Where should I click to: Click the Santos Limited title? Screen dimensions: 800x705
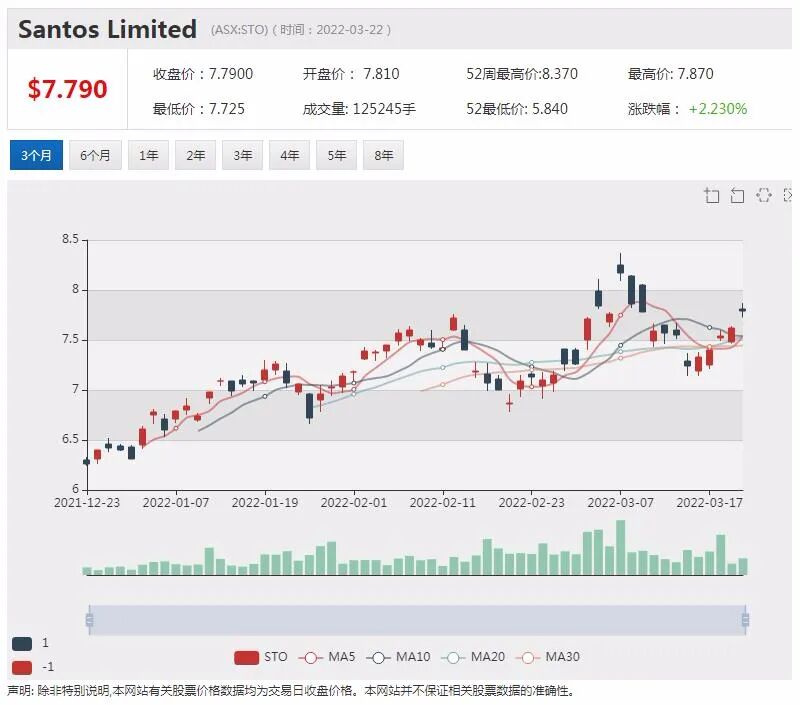(x=107, y=29)
